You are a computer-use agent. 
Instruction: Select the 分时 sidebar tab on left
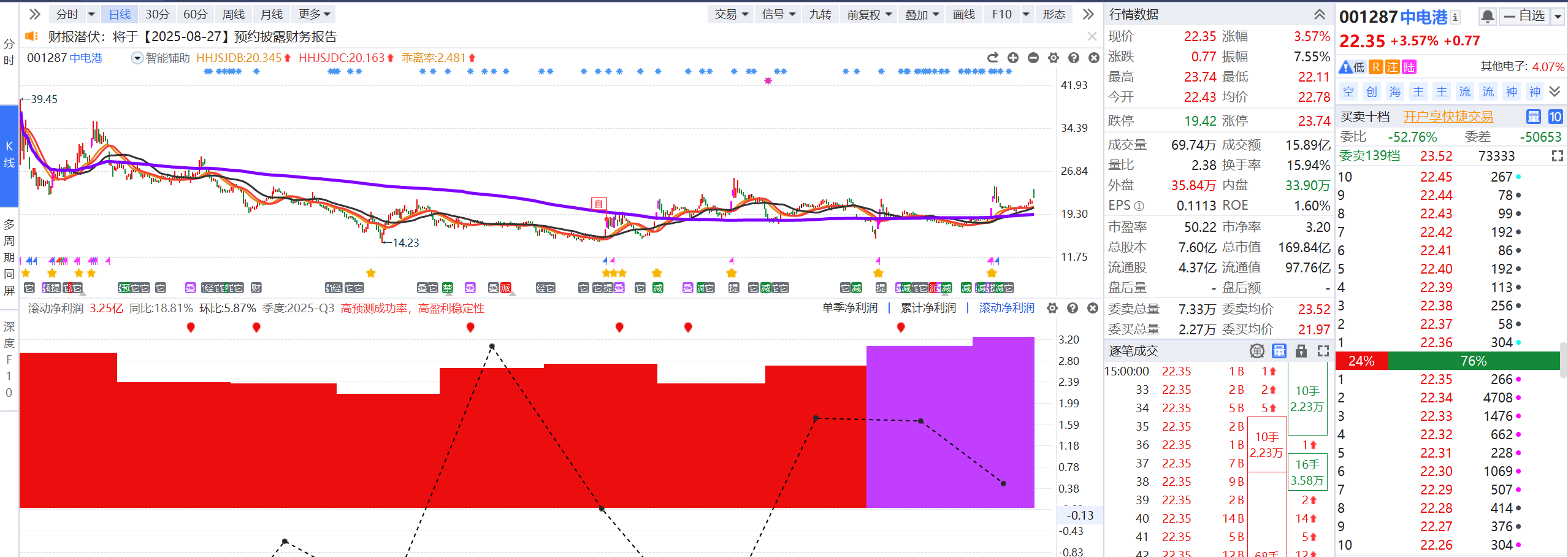click(9, 52)
